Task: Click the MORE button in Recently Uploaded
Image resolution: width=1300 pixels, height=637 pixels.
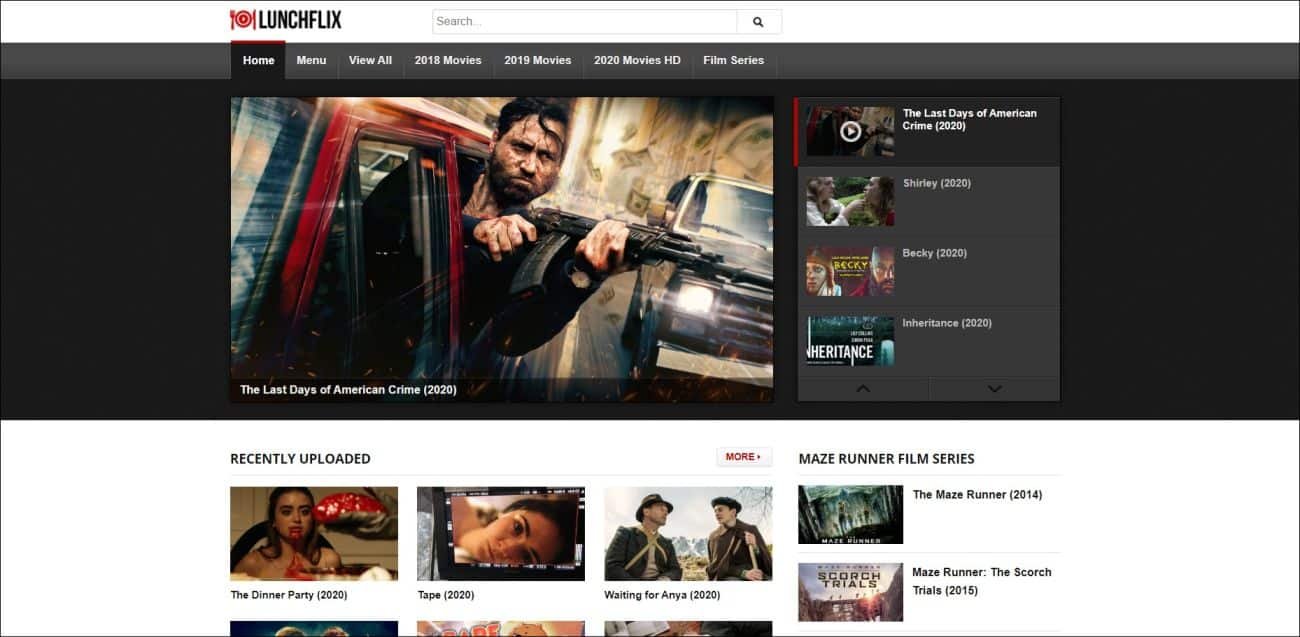Action: tap(744, 457)
